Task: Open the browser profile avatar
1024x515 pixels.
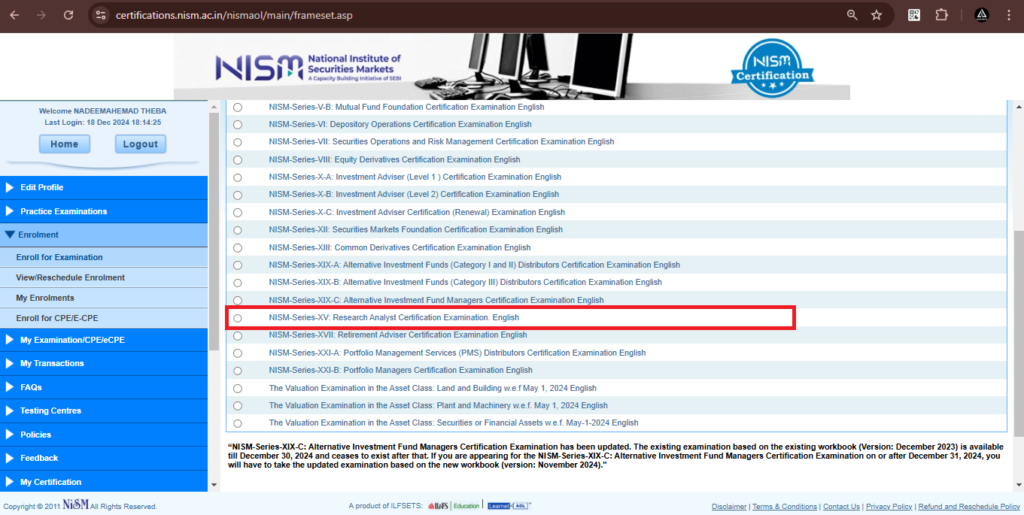Action: pyautogui.click(x=982, y=15)
